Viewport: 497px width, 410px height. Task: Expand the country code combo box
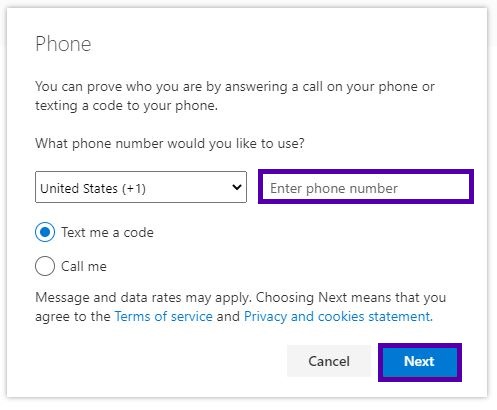141,187
